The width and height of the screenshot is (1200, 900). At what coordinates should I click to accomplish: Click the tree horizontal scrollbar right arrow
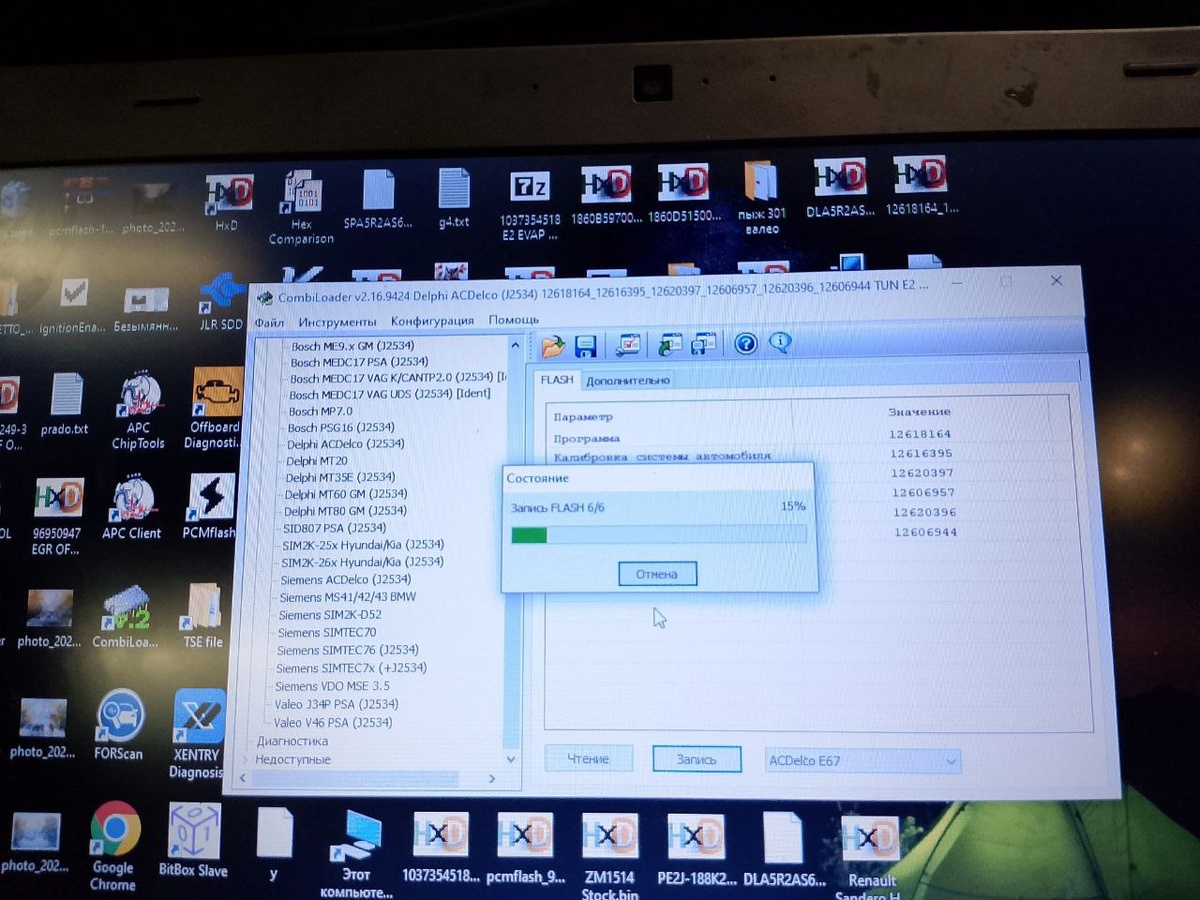tap(491, 778)
